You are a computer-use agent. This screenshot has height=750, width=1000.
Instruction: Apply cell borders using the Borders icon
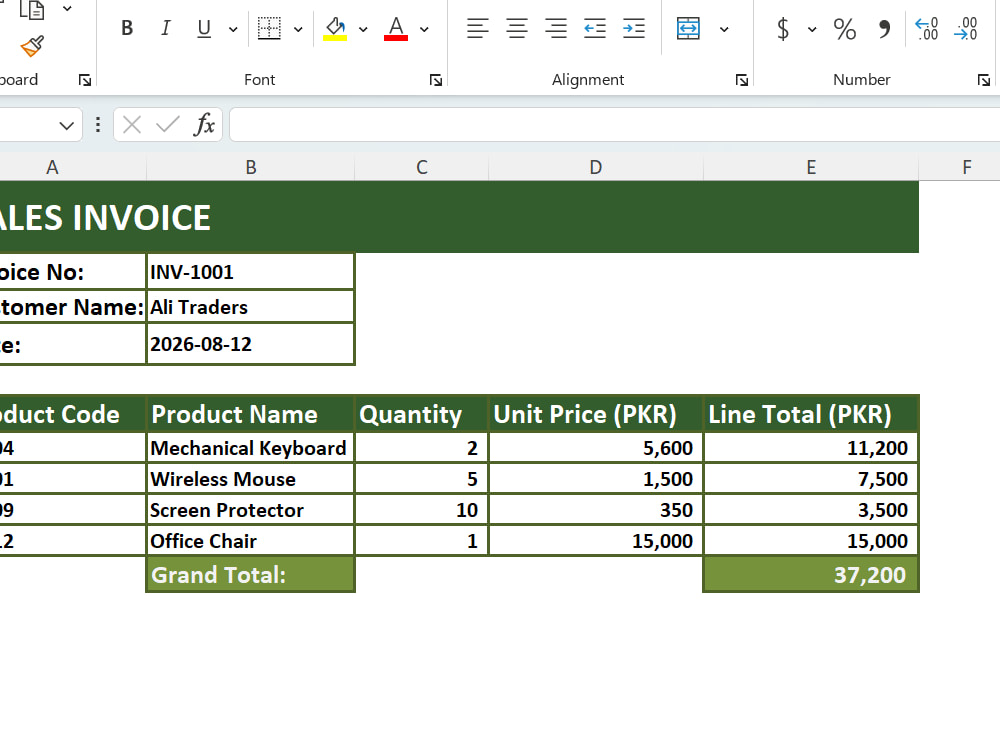point(269,28)
